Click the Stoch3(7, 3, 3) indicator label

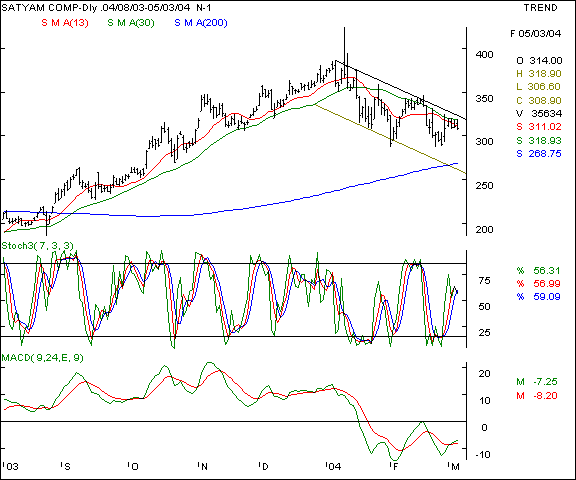[37, 246]
